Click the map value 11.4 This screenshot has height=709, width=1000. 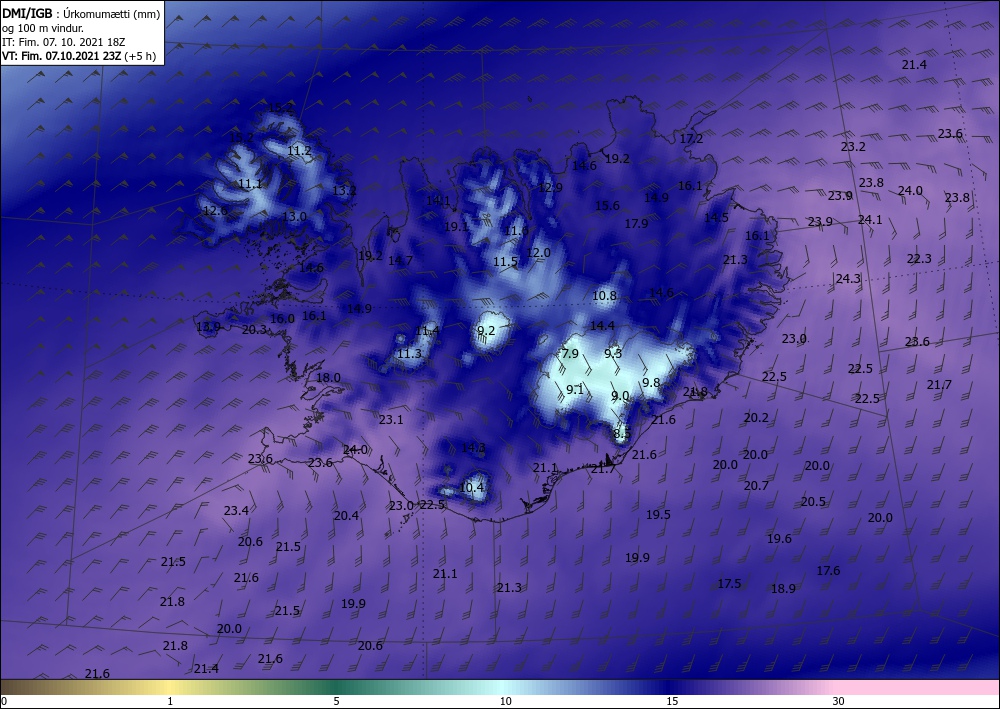coord(427,331)
